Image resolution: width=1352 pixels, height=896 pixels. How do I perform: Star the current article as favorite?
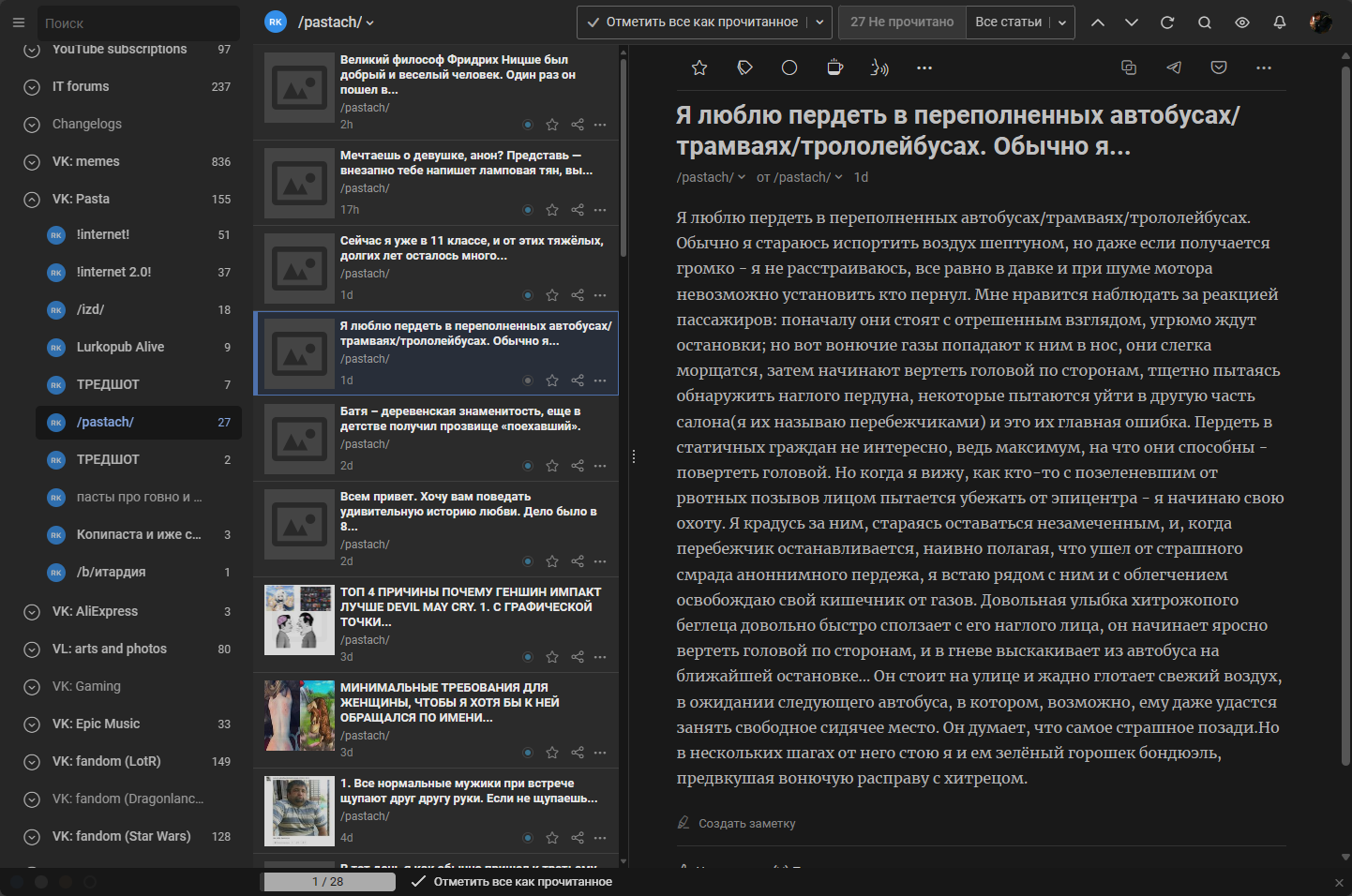coord(699,67)
